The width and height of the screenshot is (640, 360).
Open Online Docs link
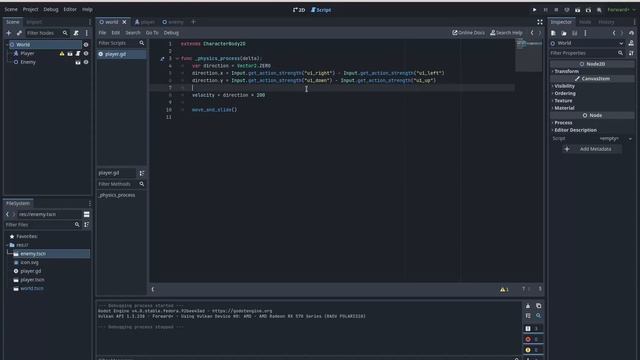469,33
